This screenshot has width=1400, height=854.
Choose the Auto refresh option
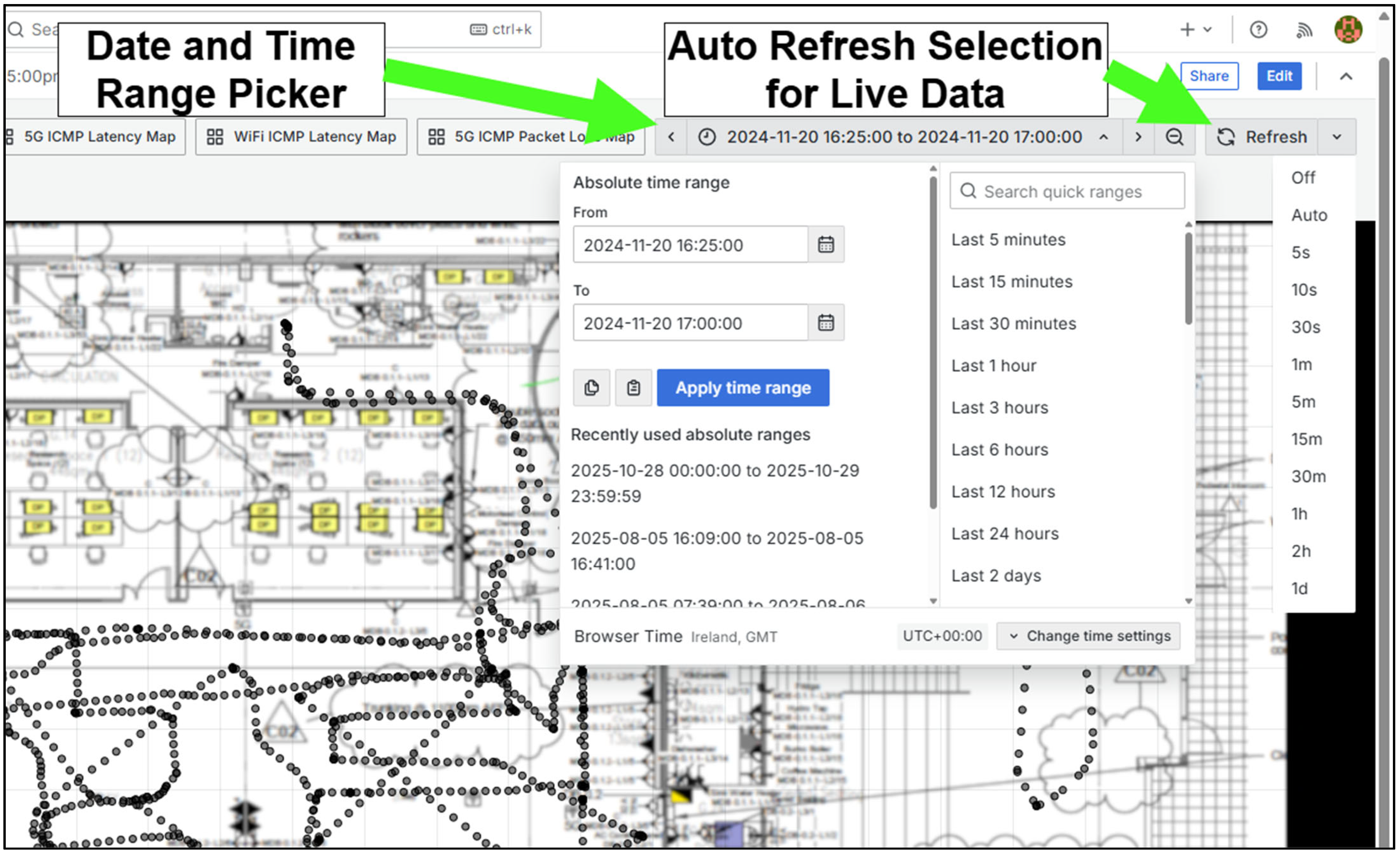pos(1309,215)
